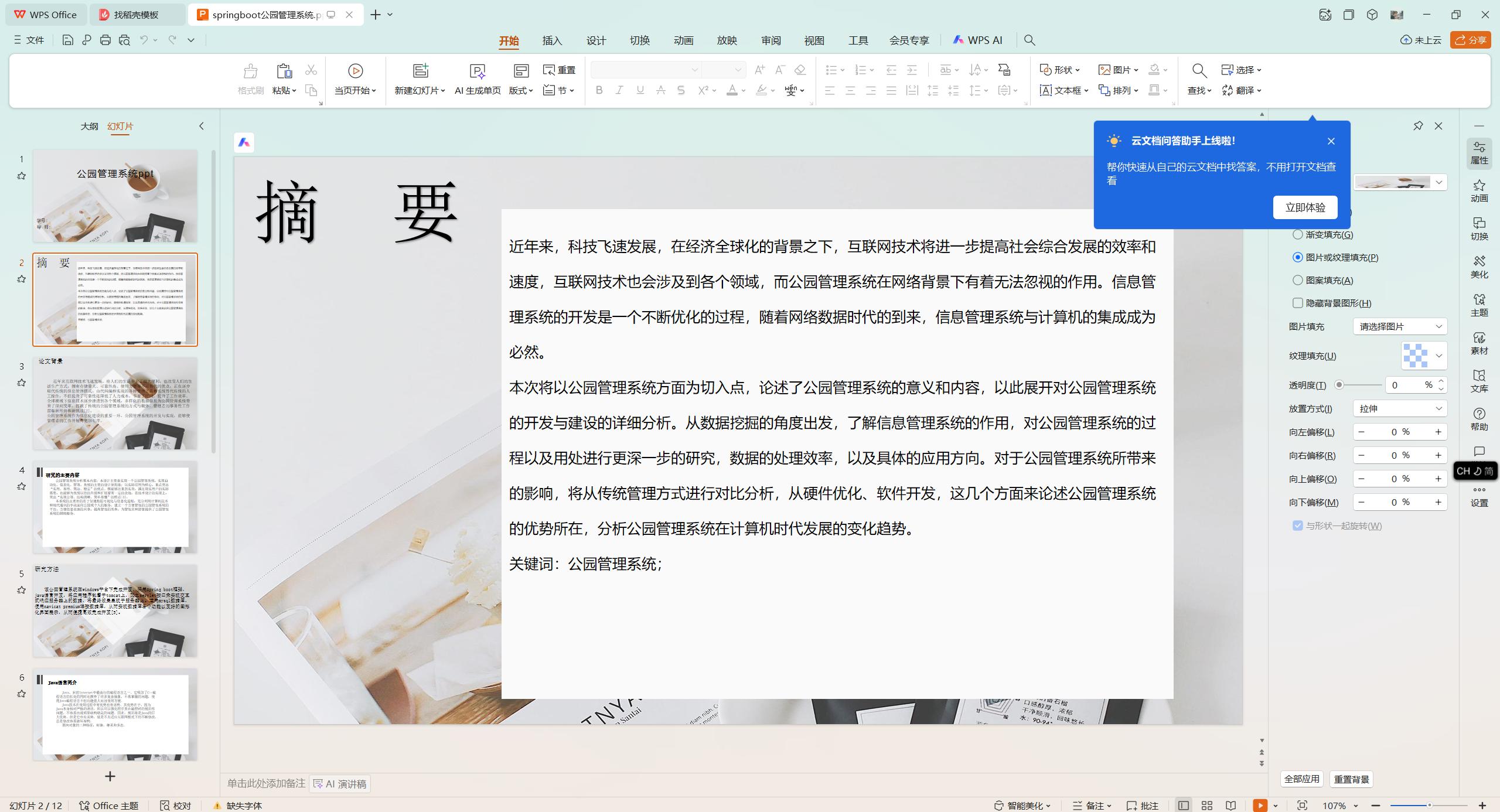
Task: Uncheck 与形状一起旋转
Action: click(x=1297, y=526)
